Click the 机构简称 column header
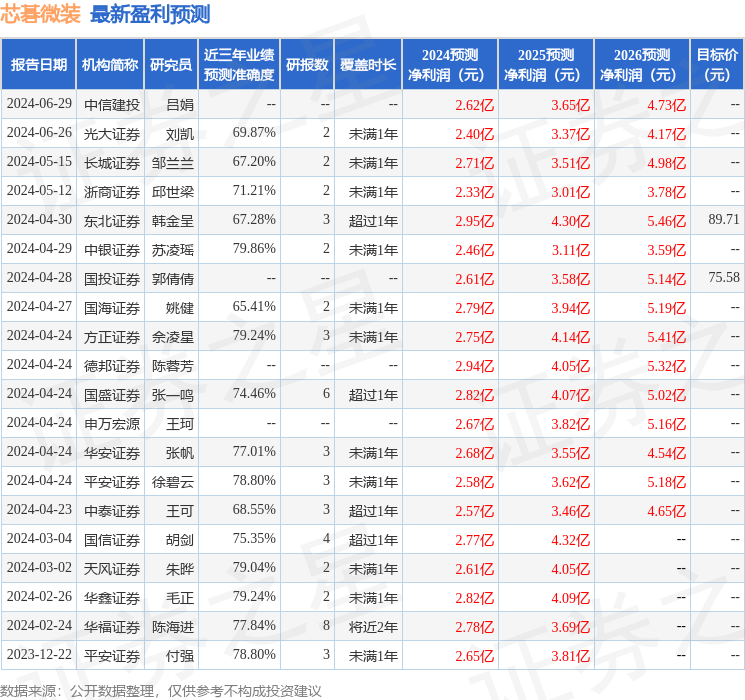This screenshot has height=700, width=745. coord(110,65)
